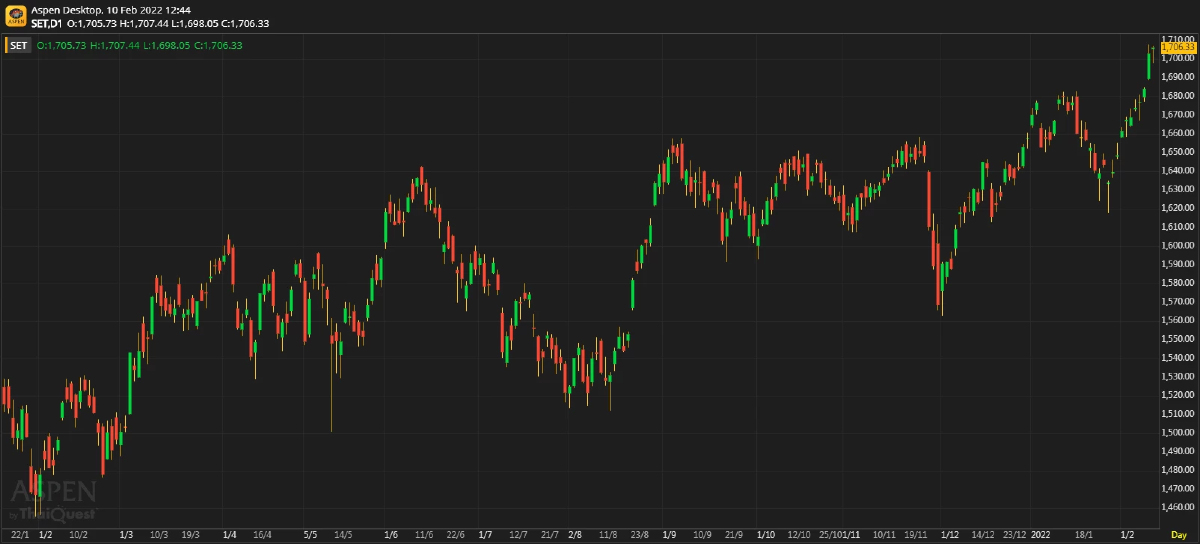Screen dimensions: 1200x544
Task: Click the 2022 year marker on the time axis
Action: pos(1042,535)
